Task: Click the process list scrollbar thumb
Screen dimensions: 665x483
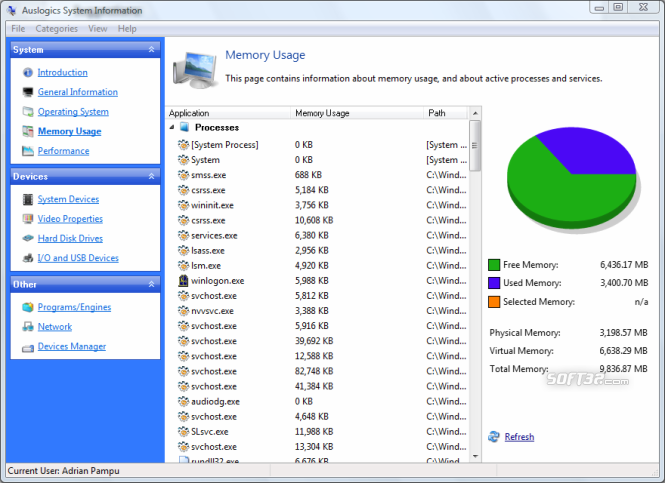Action: coord(475,145)
